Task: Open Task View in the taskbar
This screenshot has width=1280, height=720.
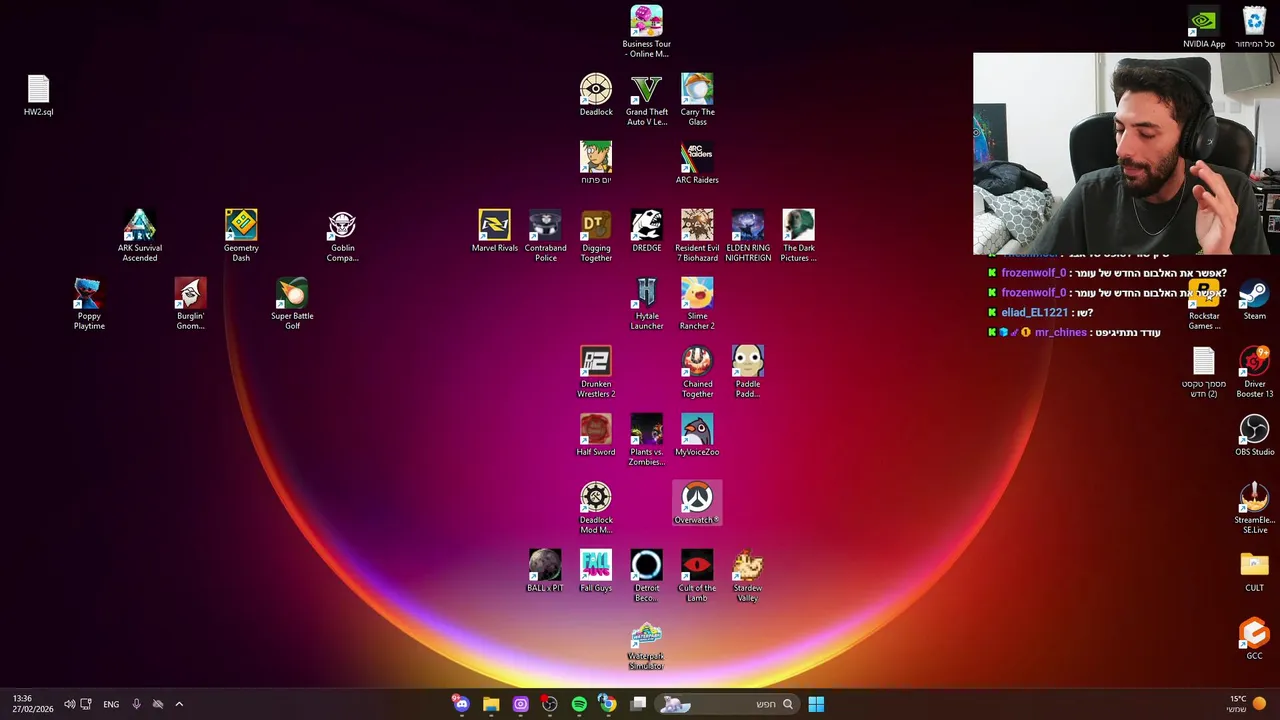Action: pos(638,704)
